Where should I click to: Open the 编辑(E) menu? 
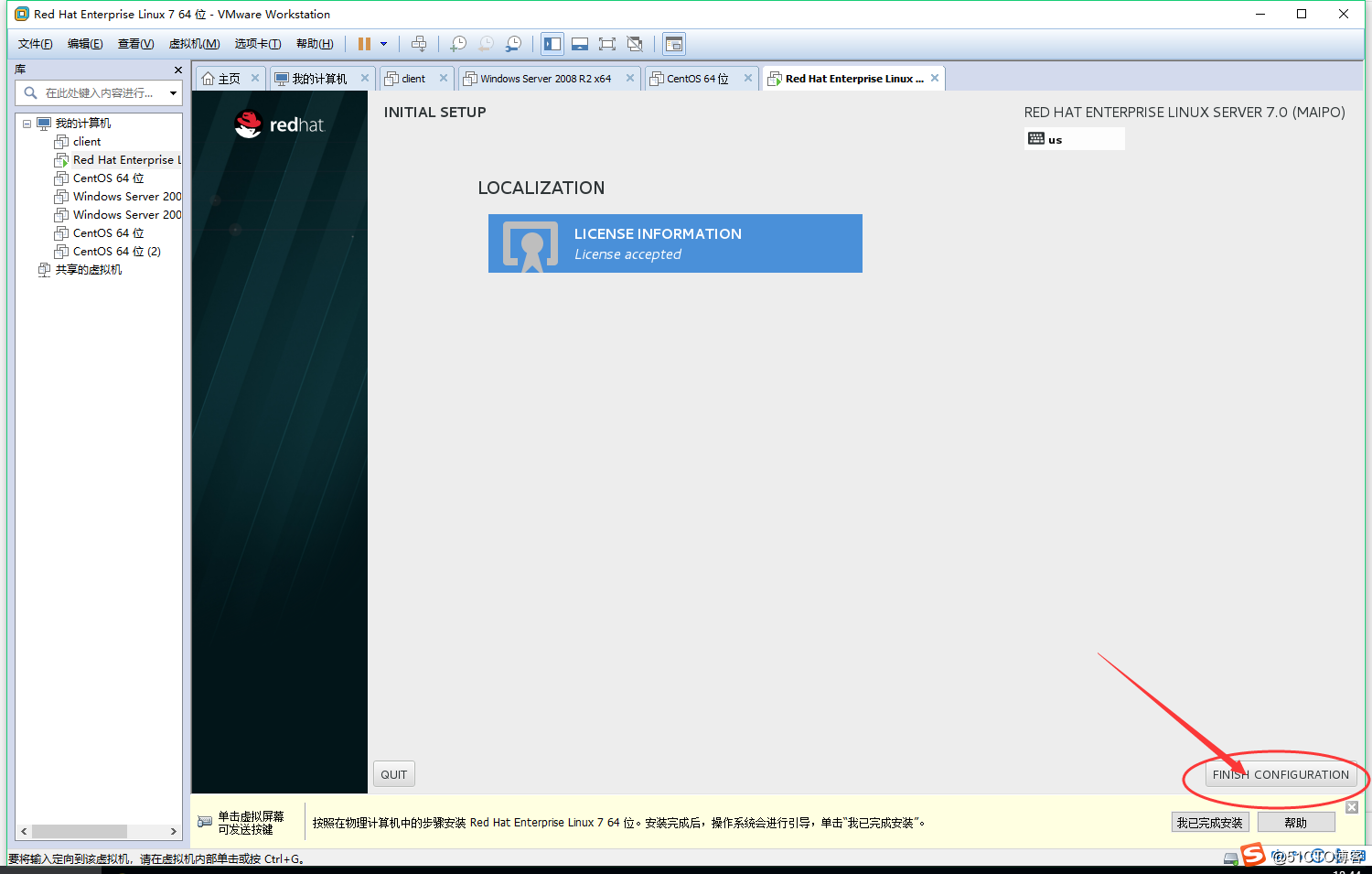[x=85, y=44]
